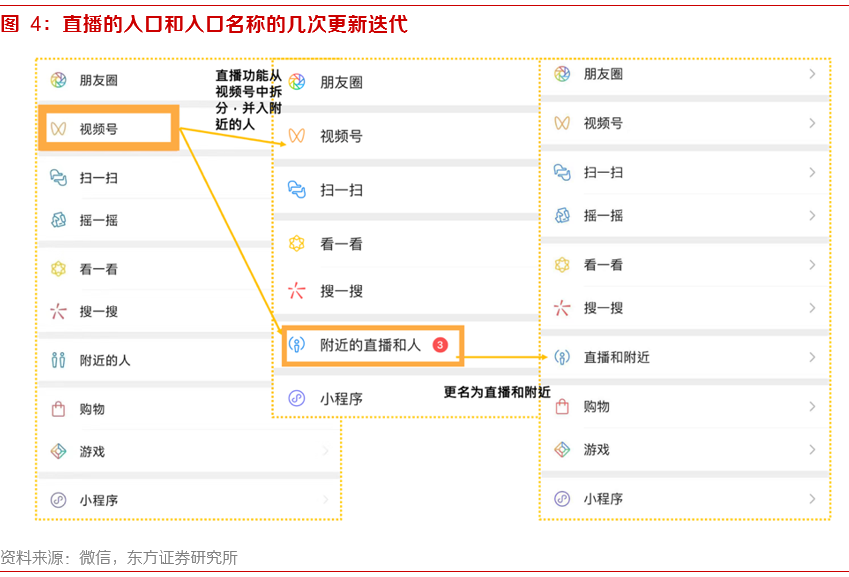Select 搜一搜 label in first panel
849x577 pixels.
[x=99, y=311]
